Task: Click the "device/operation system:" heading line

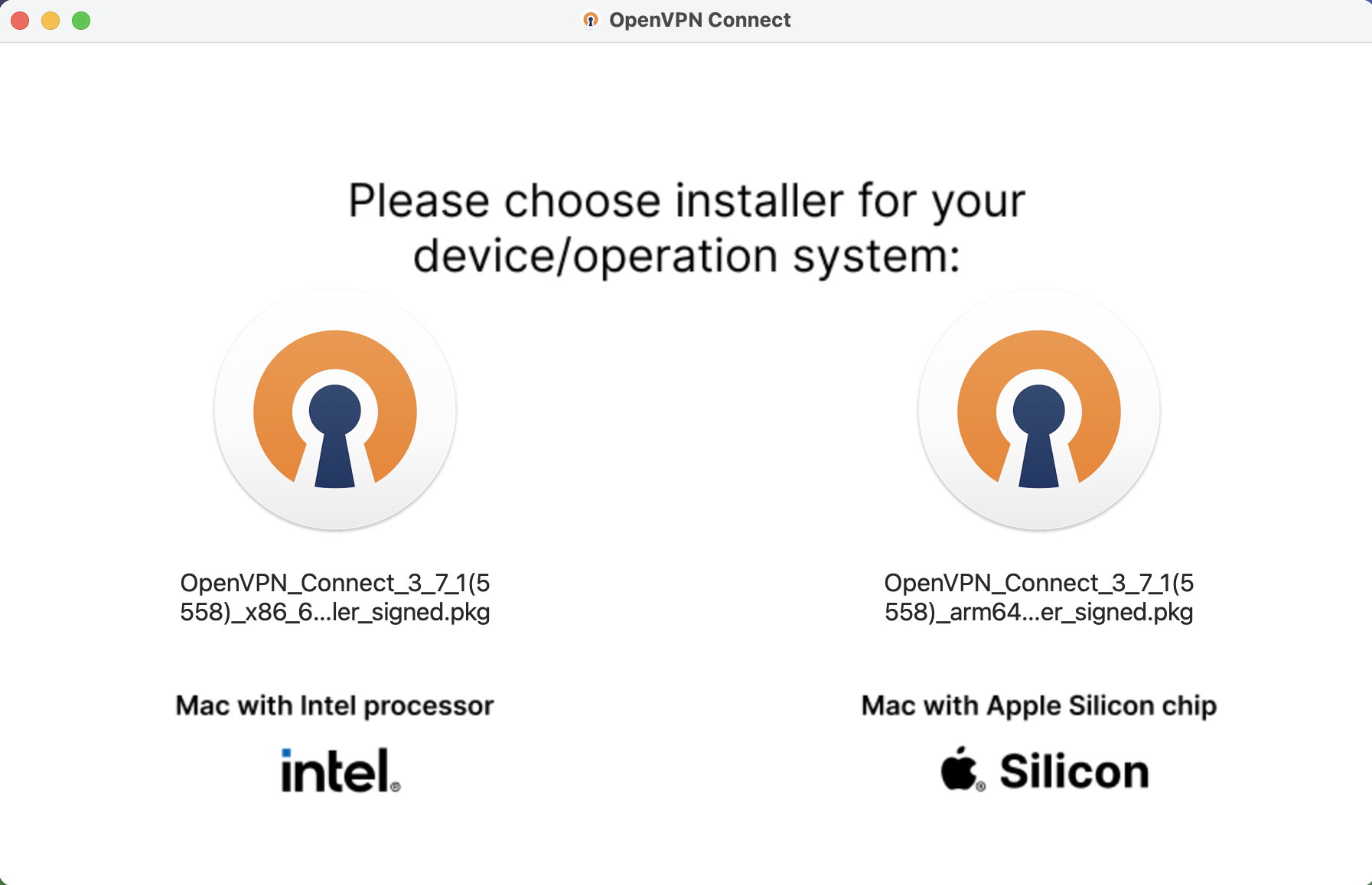Action: (686, 256)
